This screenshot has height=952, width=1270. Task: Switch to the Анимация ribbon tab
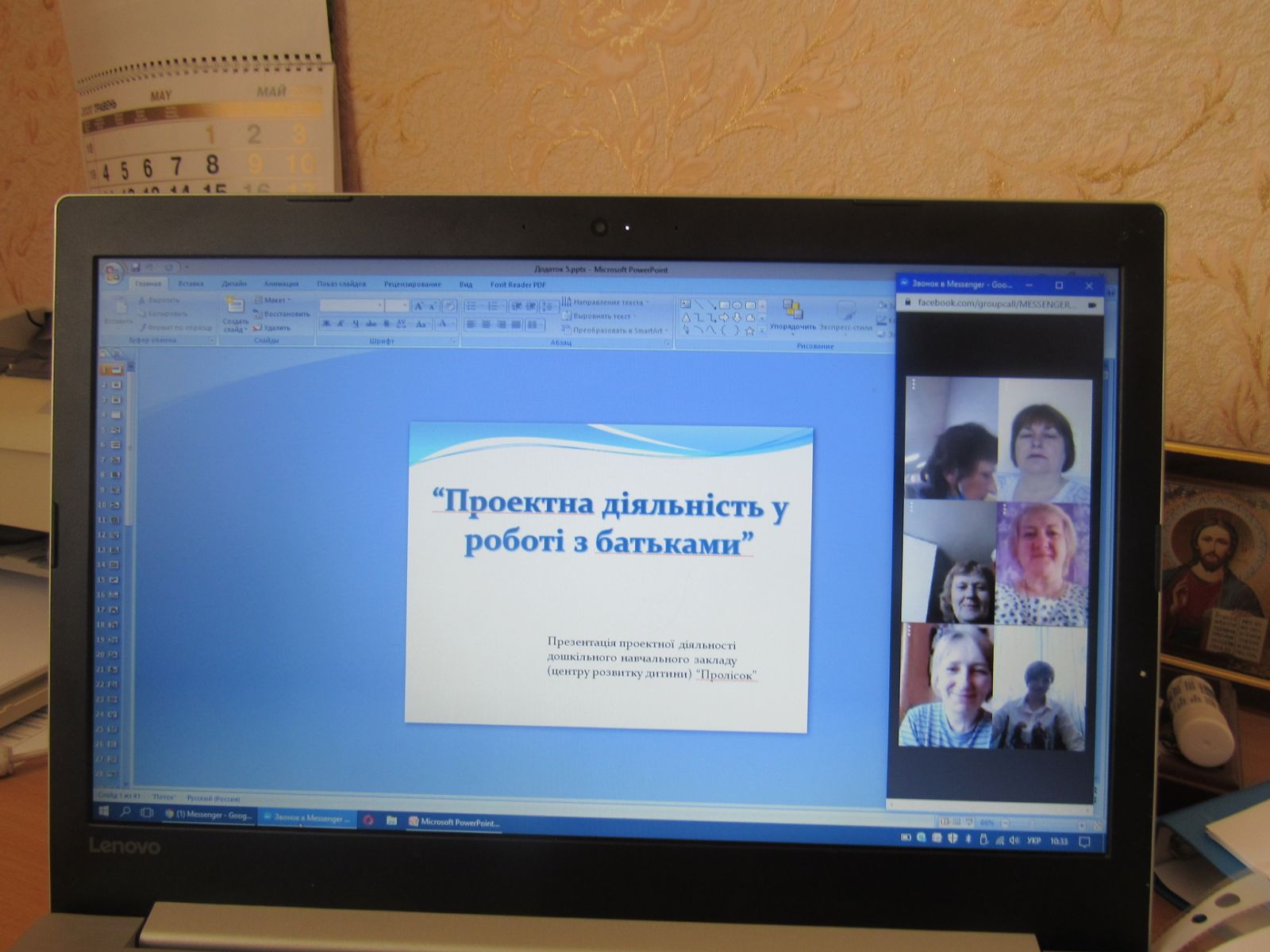281,284
